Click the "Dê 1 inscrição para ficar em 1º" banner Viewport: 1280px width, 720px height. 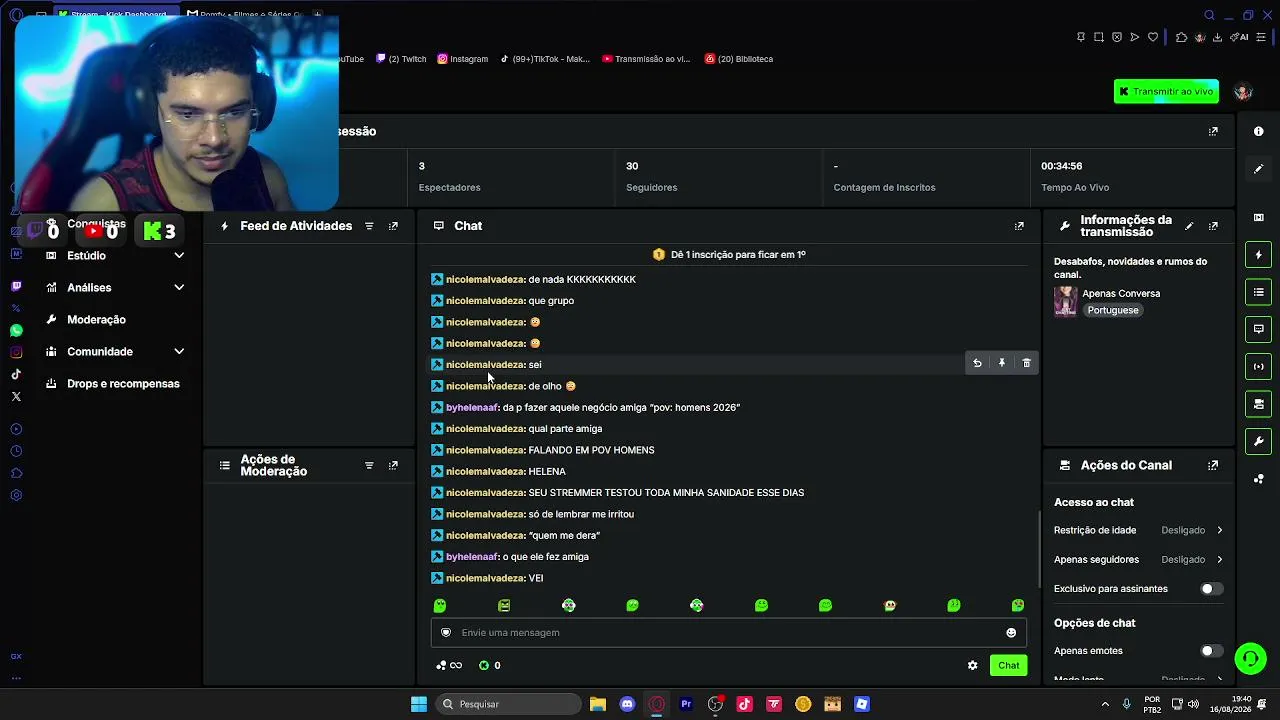[x=729, y=255]
